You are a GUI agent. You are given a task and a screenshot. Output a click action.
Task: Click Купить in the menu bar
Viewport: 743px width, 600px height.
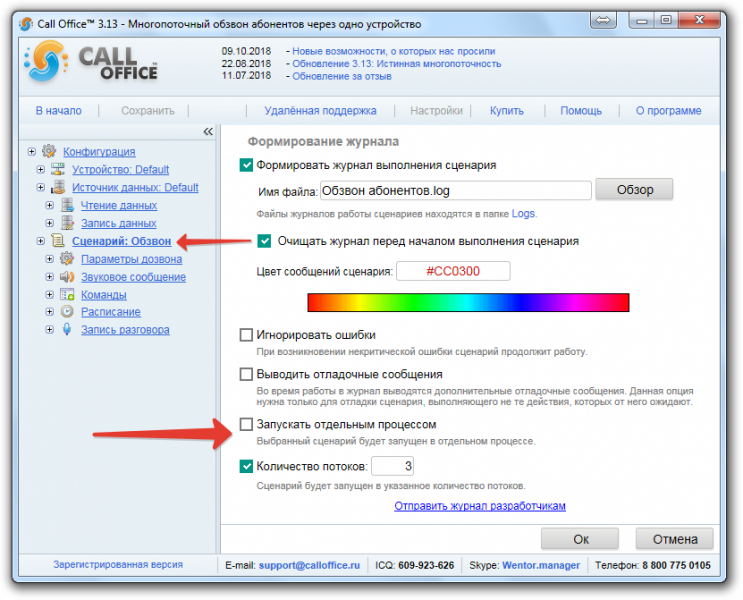click(x=507, y=110)
